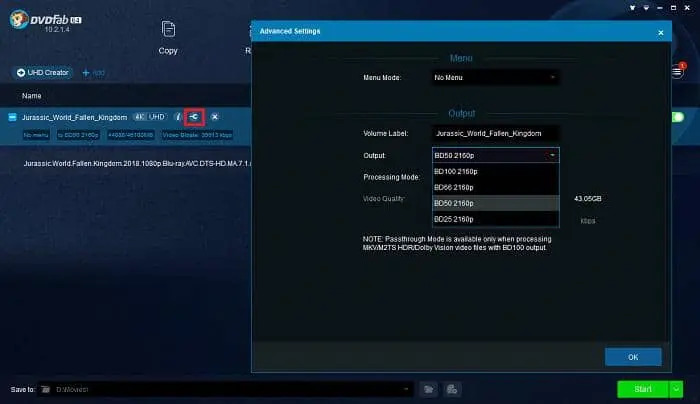Add a new source with plus button

pos(93,72)
